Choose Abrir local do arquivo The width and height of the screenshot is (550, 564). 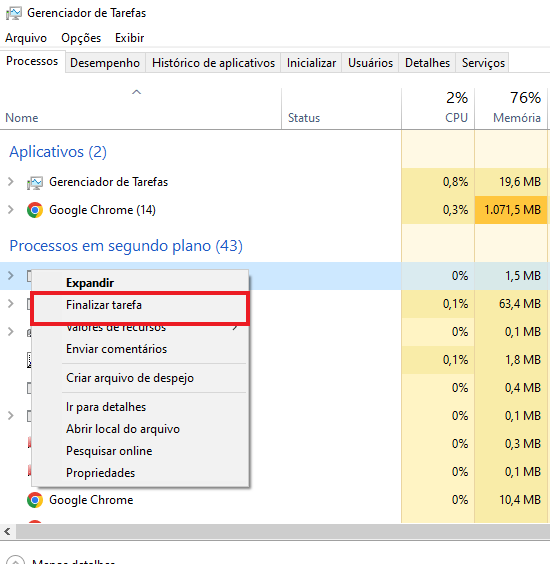tap(123, 429)
